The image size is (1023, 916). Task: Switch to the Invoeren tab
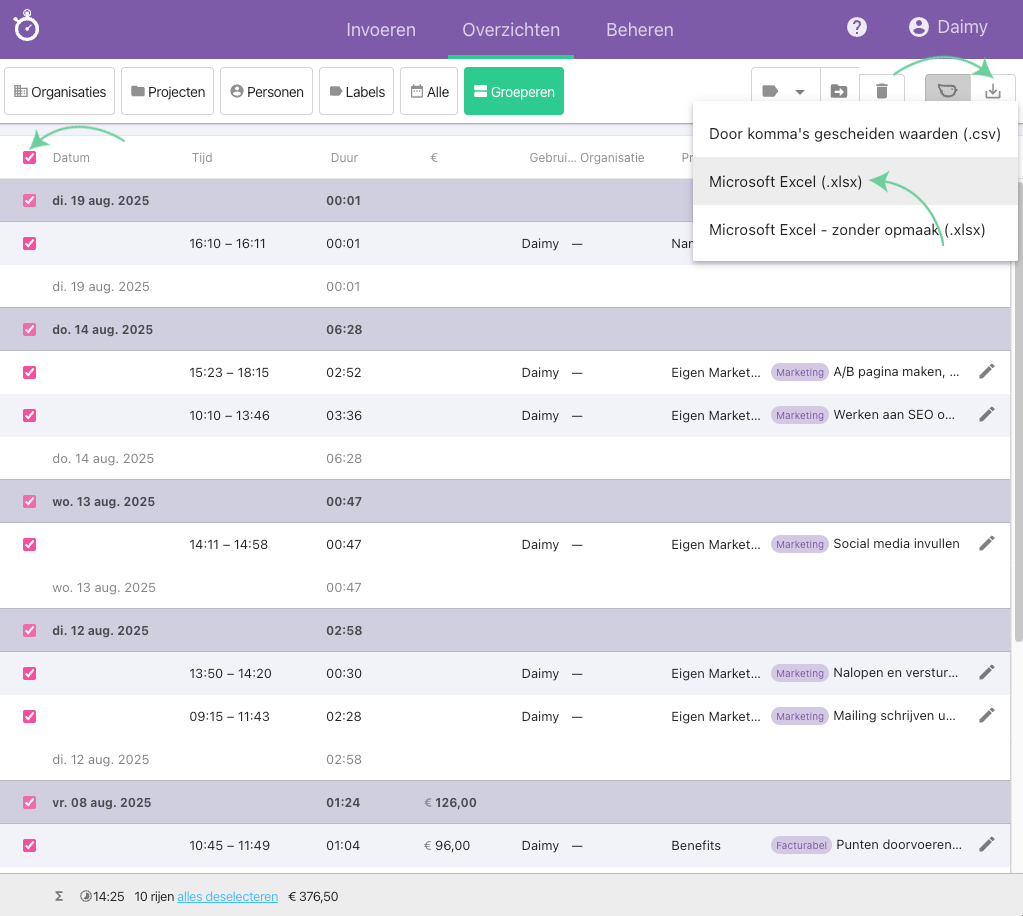coord(381,29)
